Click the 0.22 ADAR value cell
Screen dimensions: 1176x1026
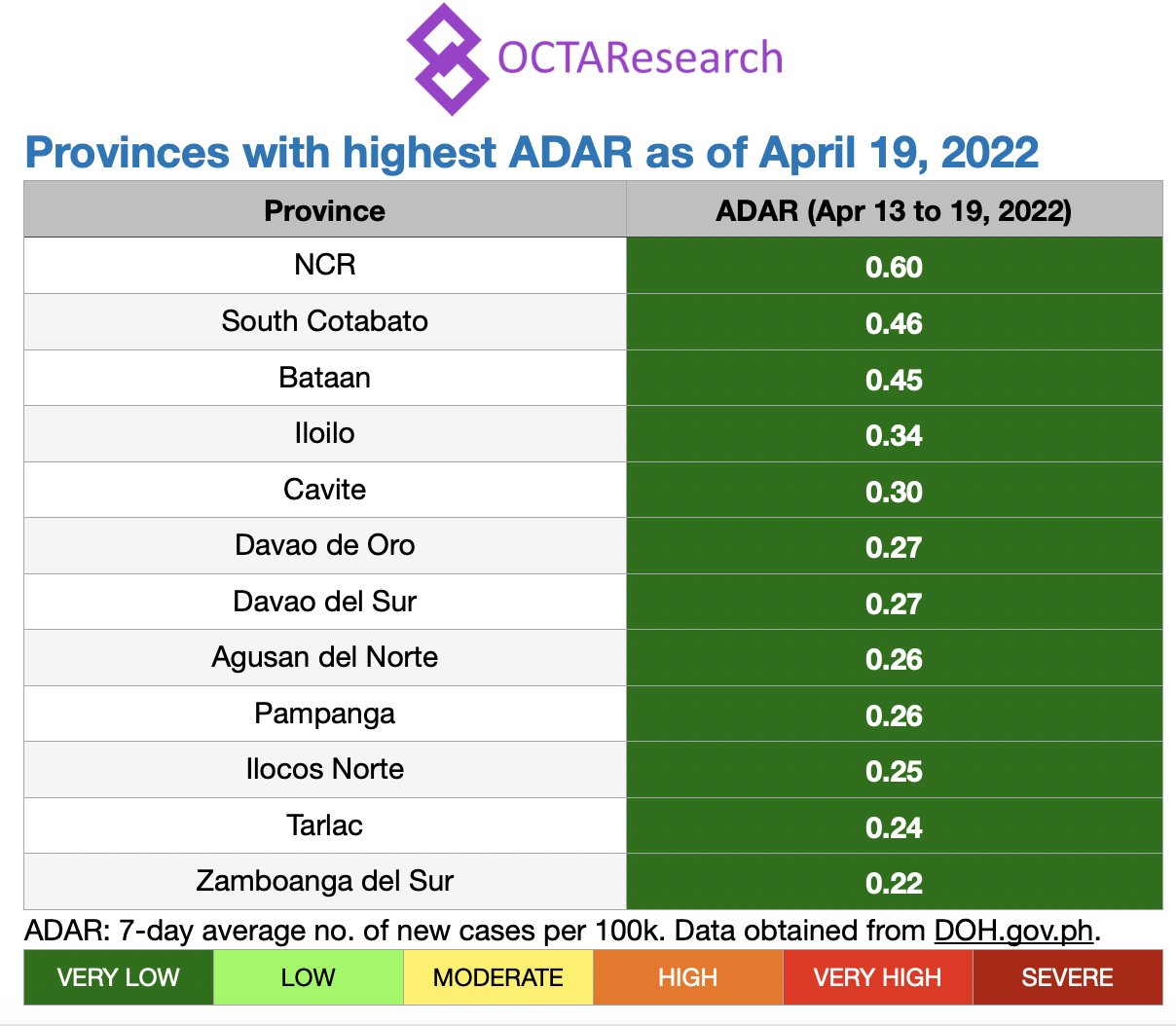[893, 883]
